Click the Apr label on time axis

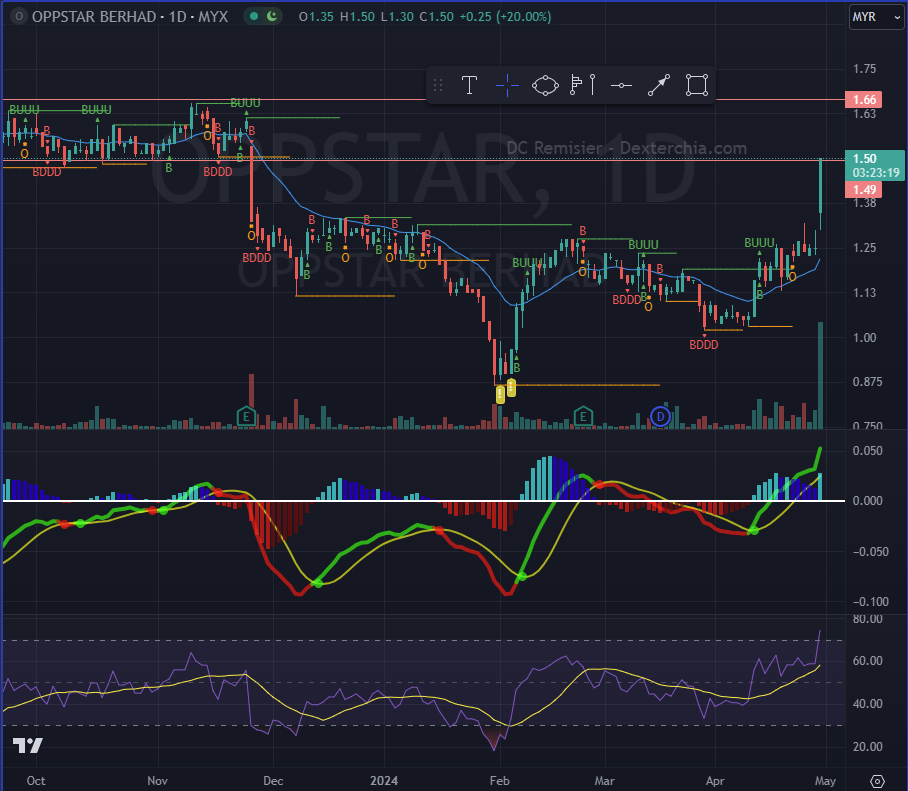coord(715,781)
